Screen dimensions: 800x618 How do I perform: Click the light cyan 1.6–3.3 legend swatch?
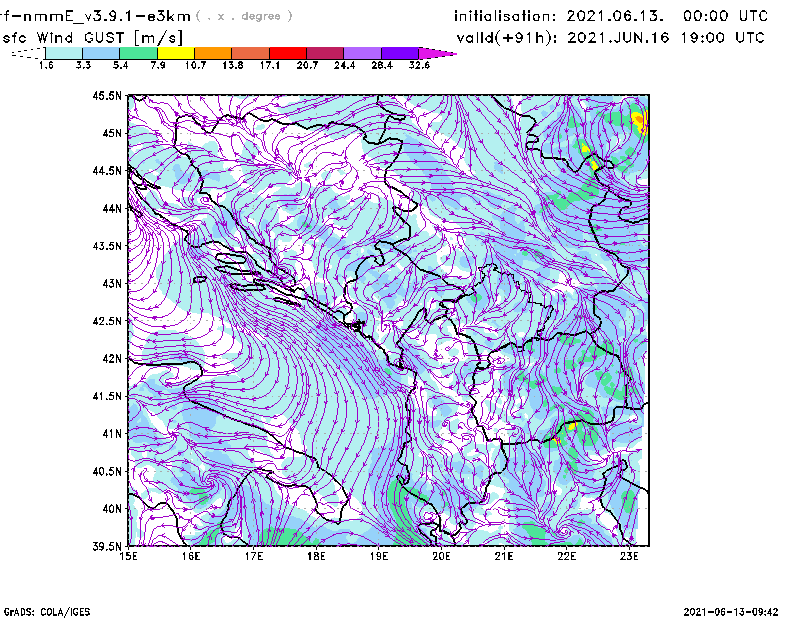(x=64, y=53)
